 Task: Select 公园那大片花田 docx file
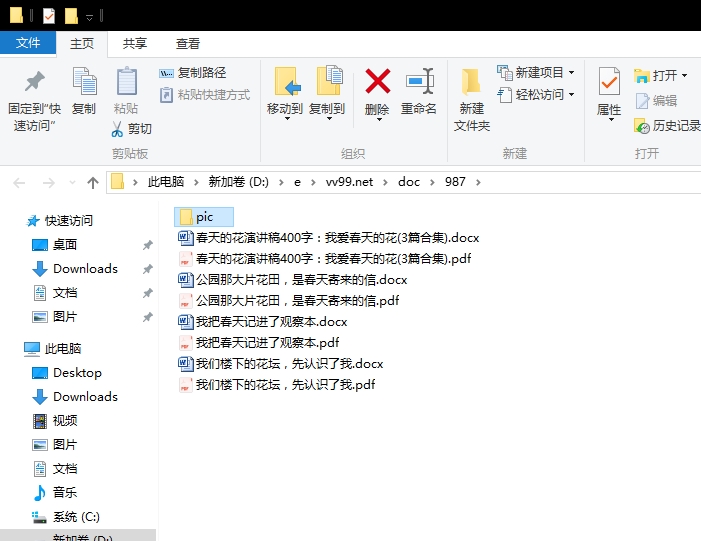[x=293, y=279]
